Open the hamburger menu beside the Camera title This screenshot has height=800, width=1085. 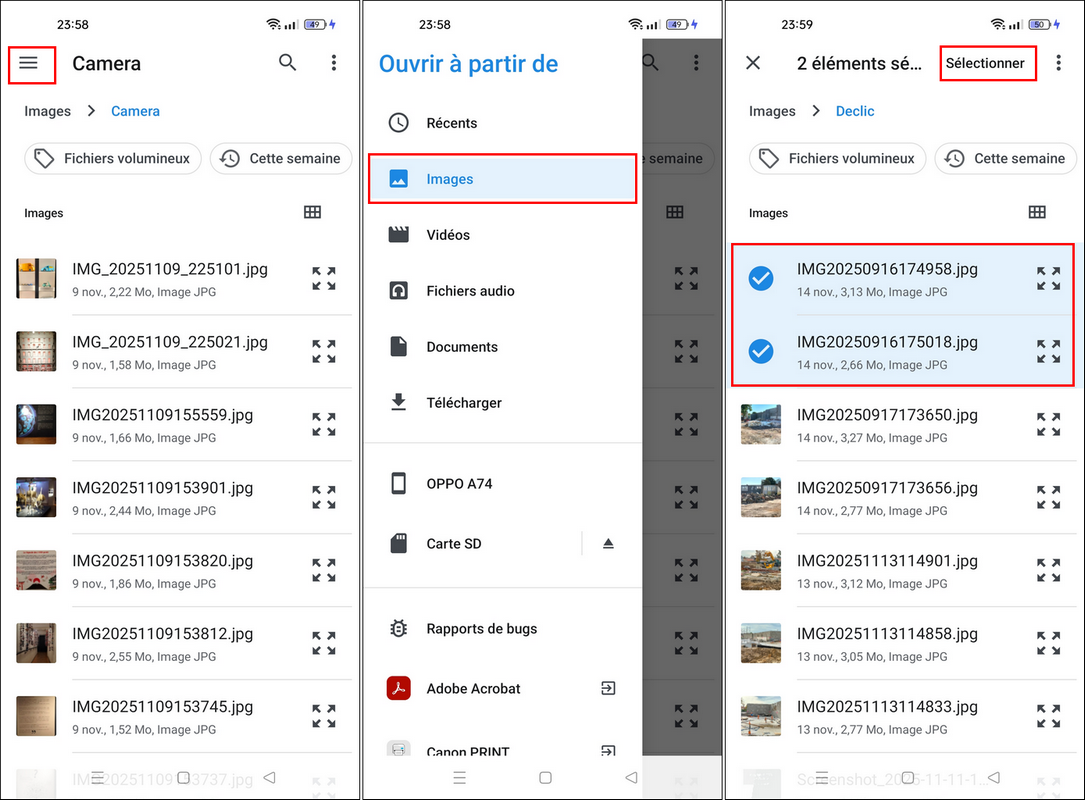click(29, 63)
